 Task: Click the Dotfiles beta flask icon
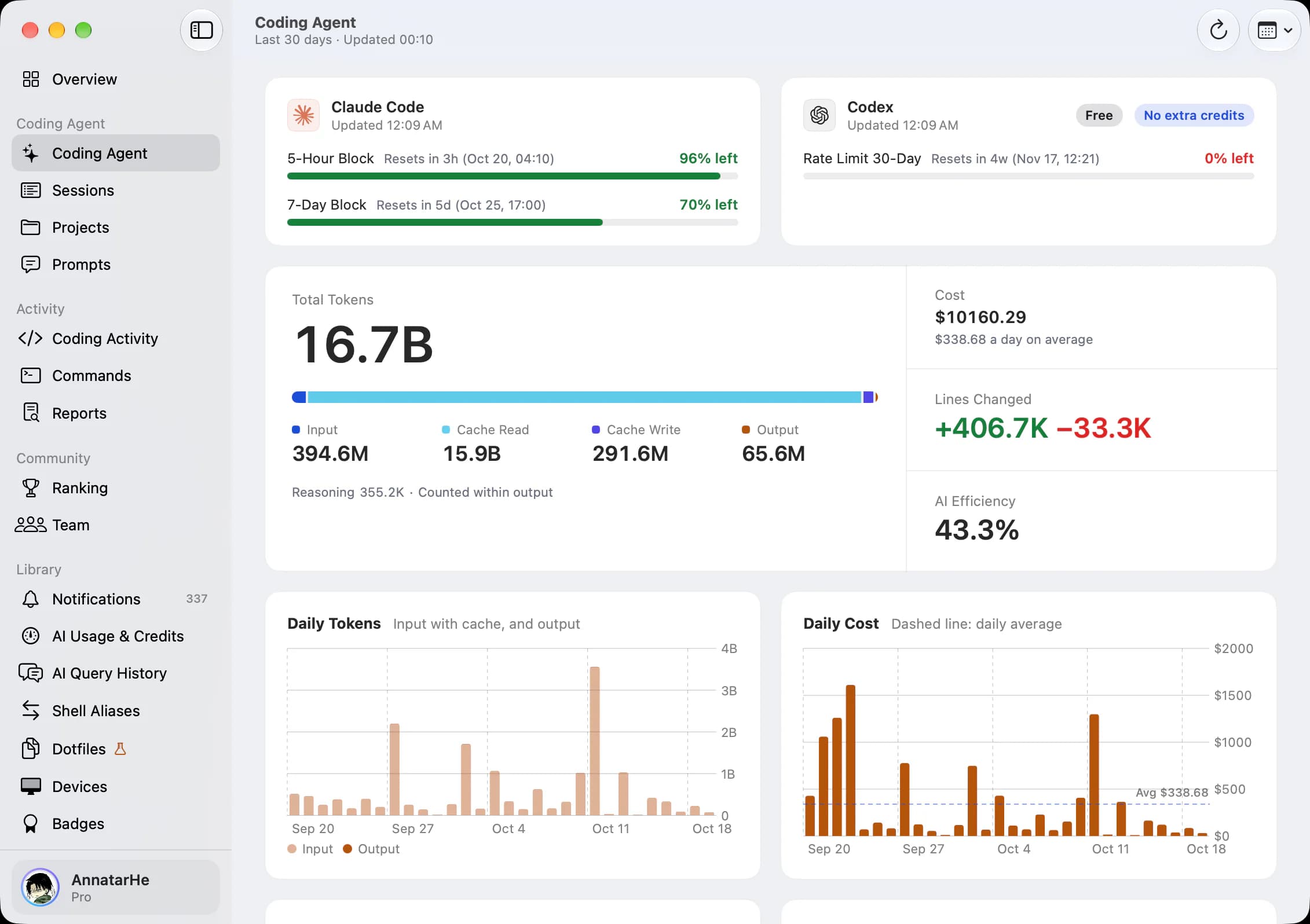(x=120, y=749)
